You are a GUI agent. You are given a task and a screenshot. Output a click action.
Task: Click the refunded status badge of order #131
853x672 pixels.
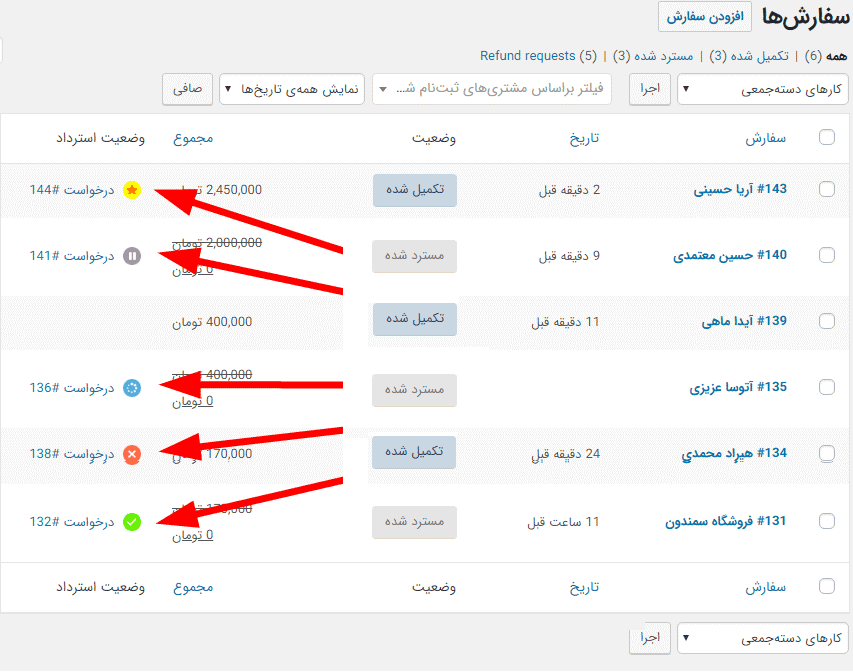[x=415, y=522]
